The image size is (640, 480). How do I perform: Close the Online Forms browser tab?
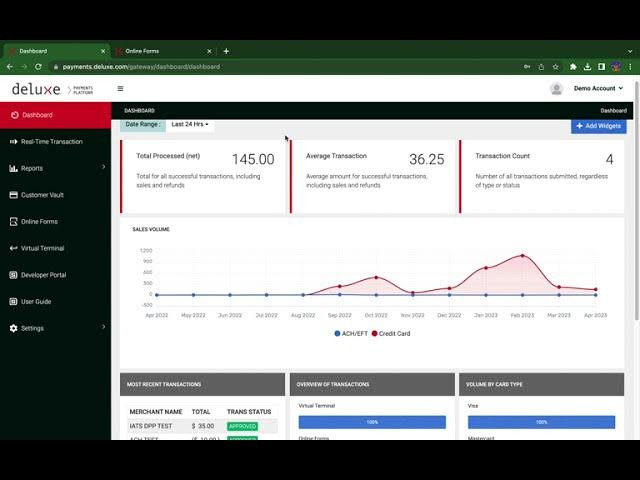point(209,51)
